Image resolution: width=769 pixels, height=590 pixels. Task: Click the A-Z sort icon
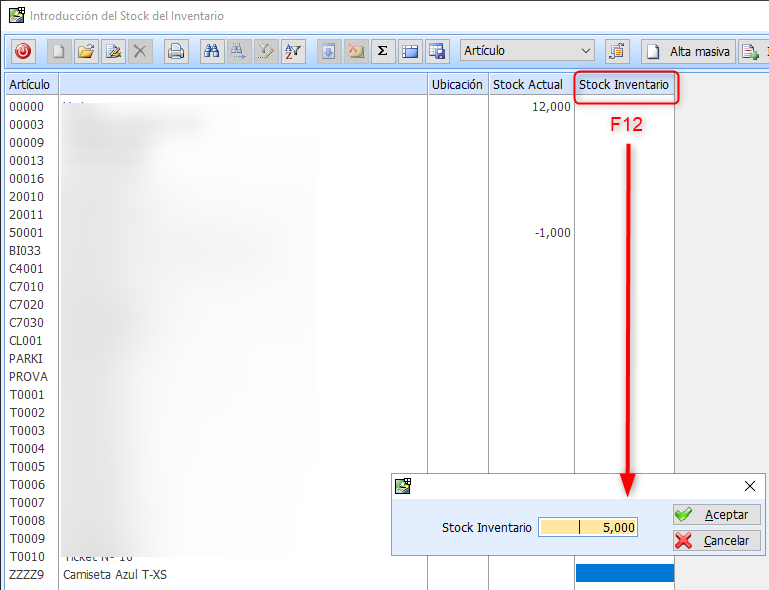292,51
